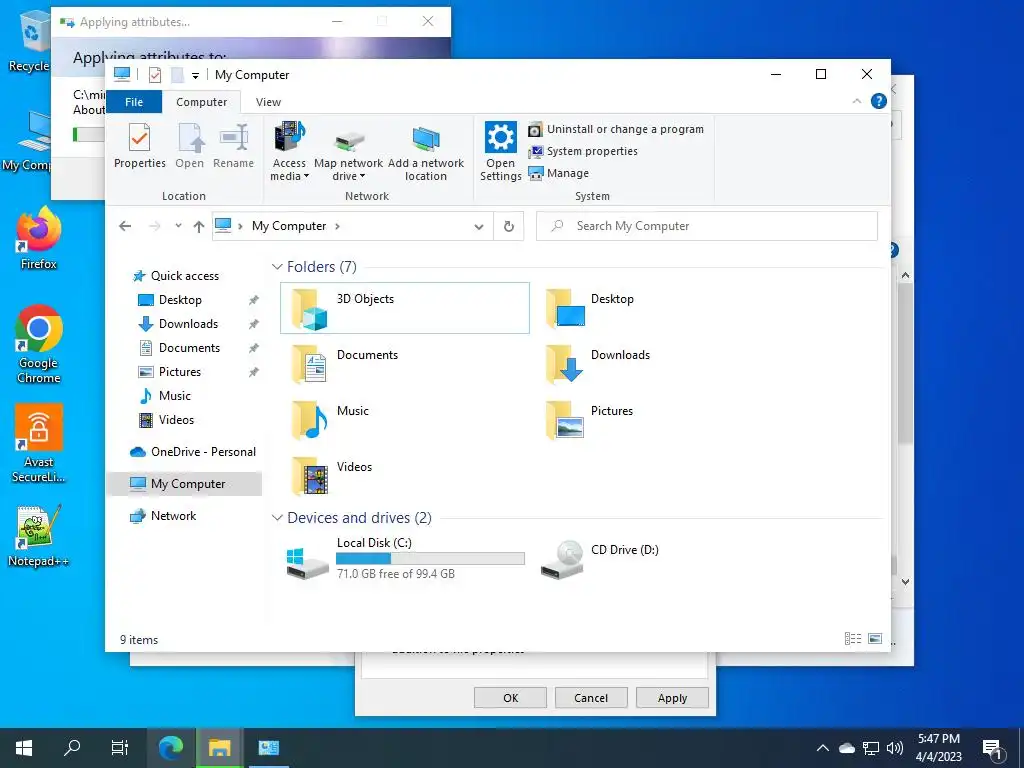Click Uninstall or change a program
This screenshot has width=1024, height=768.
[616, 129]
